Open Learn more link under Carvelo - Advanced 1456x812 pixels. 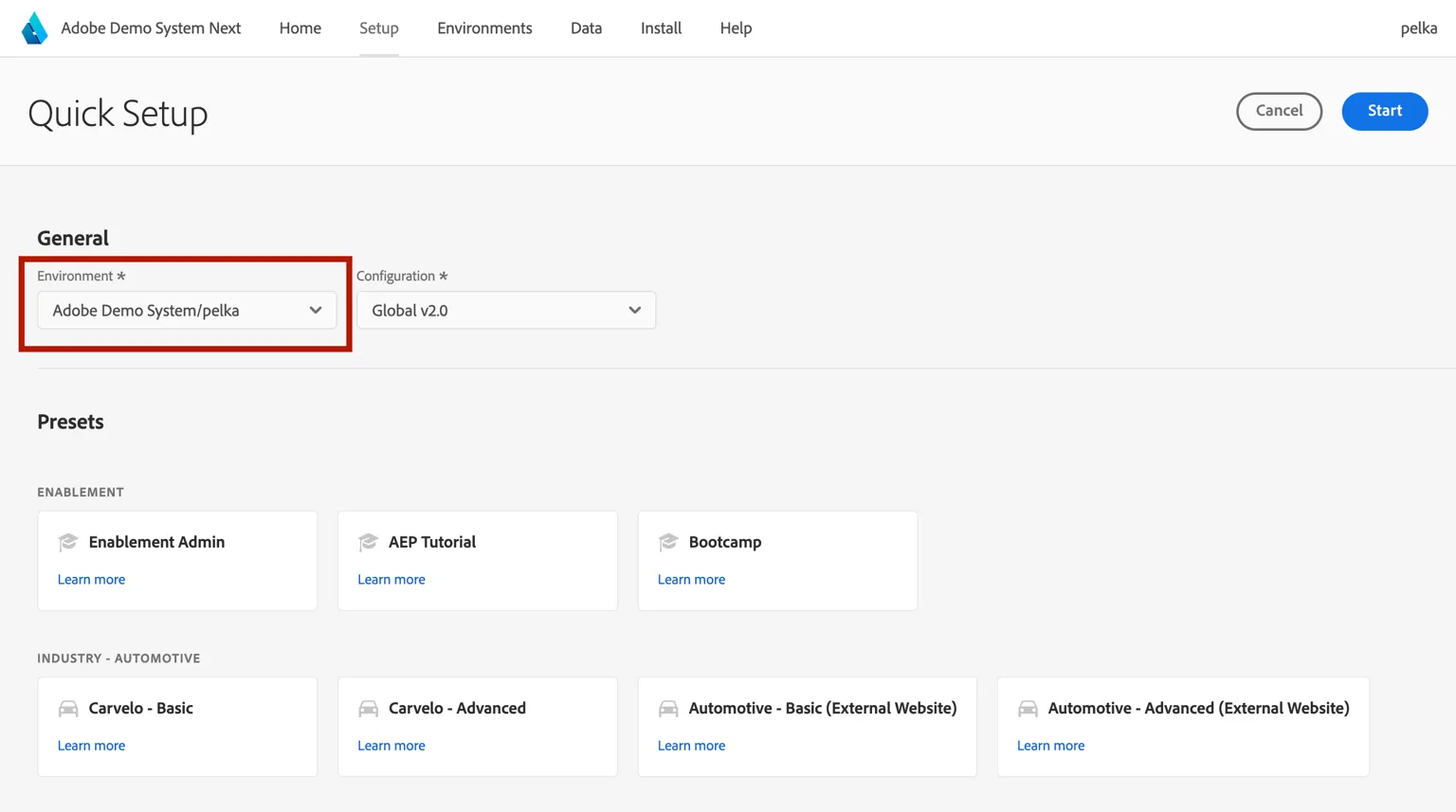[x=391, y=746]
